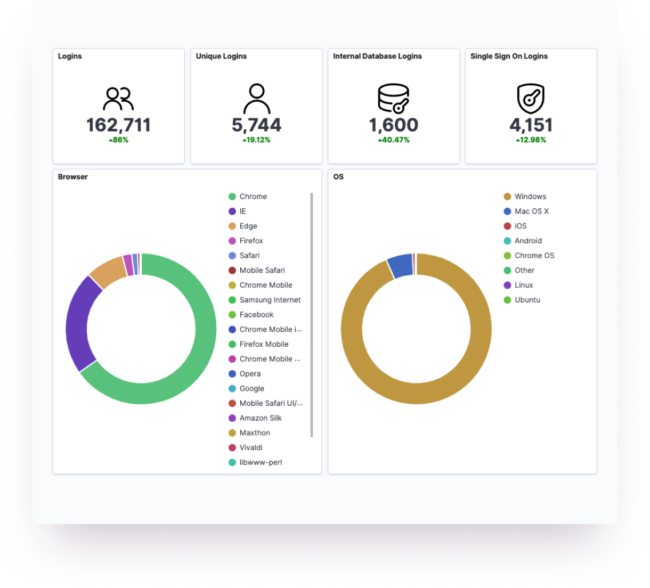Click the Internal Database Logins database icon
This screenshot has height=588, width=650.
(x=393, y=98)
